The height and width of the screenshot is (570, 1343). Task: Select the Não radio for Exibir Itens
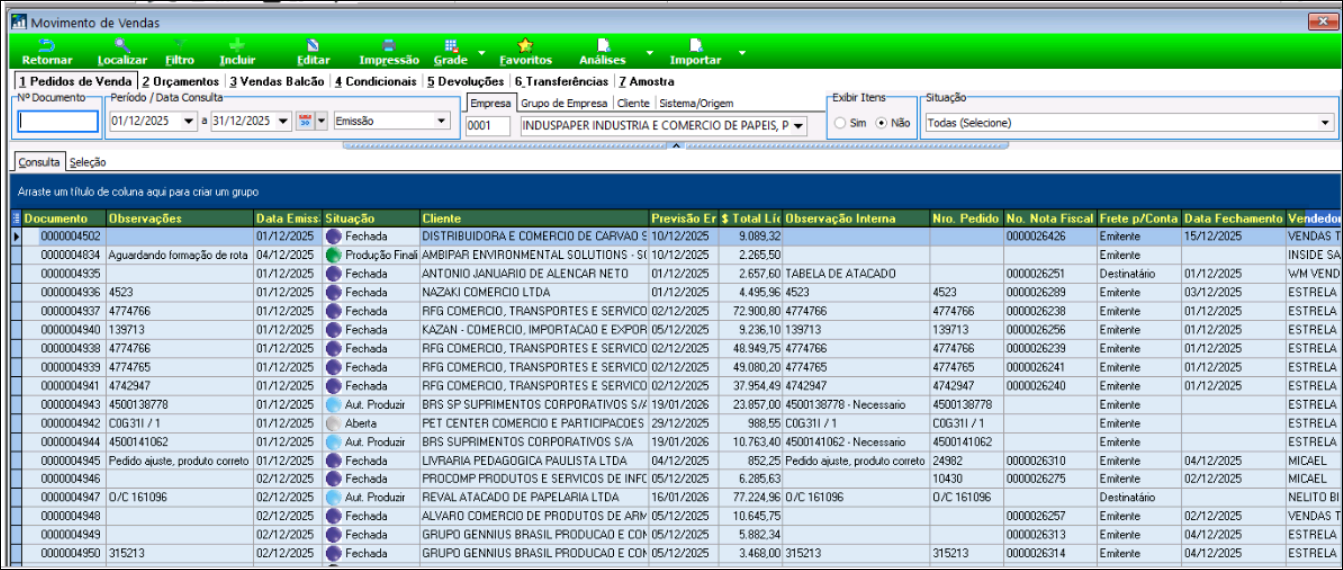coord(881,123)
